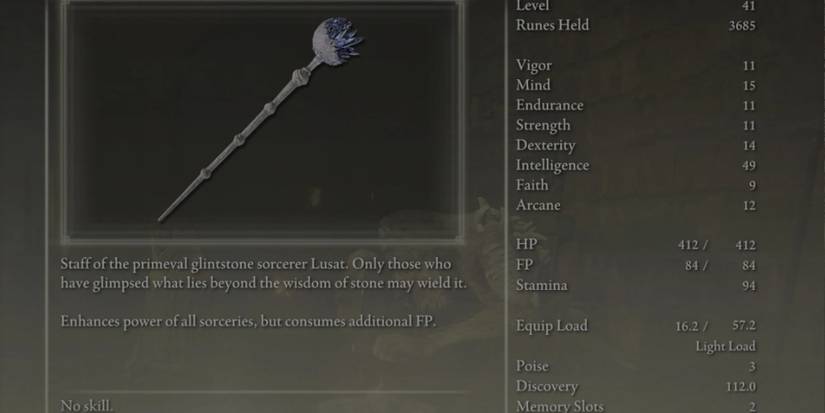The width and height of the screenshot is (825, 413).
Task: Select the Poise stat label
Action: tap(532, 366)
